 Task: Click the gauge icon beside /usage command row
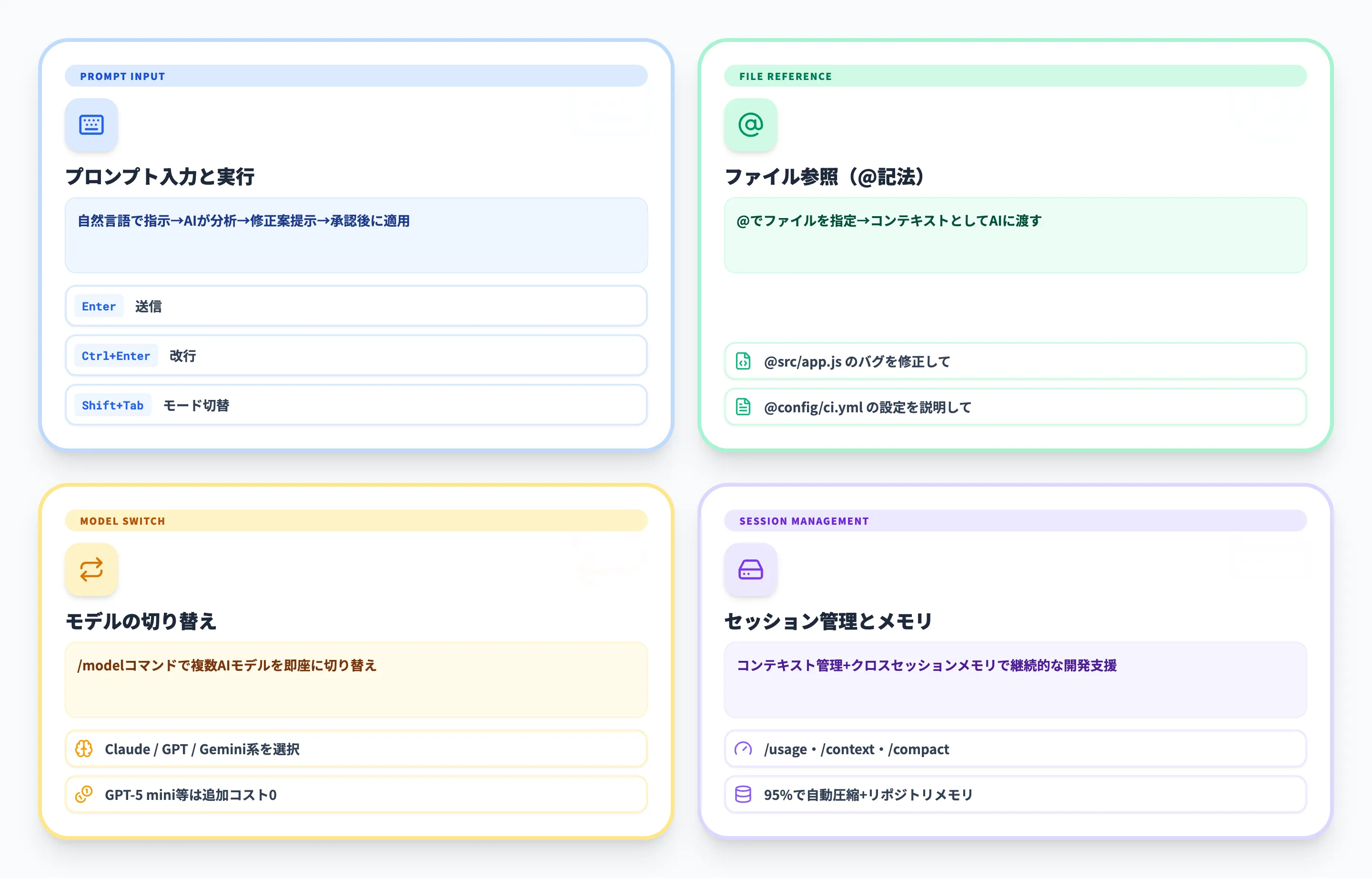[x=743, y=748]
